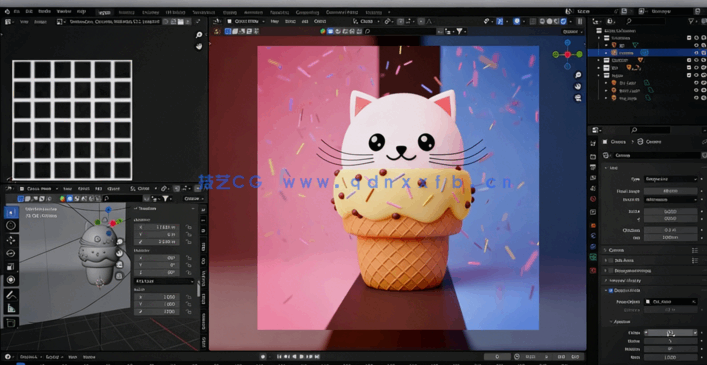The height and width of the screenshot is (365, 707).
Task: Select the highlighted first workspace tab
Action: pos(105,12)
